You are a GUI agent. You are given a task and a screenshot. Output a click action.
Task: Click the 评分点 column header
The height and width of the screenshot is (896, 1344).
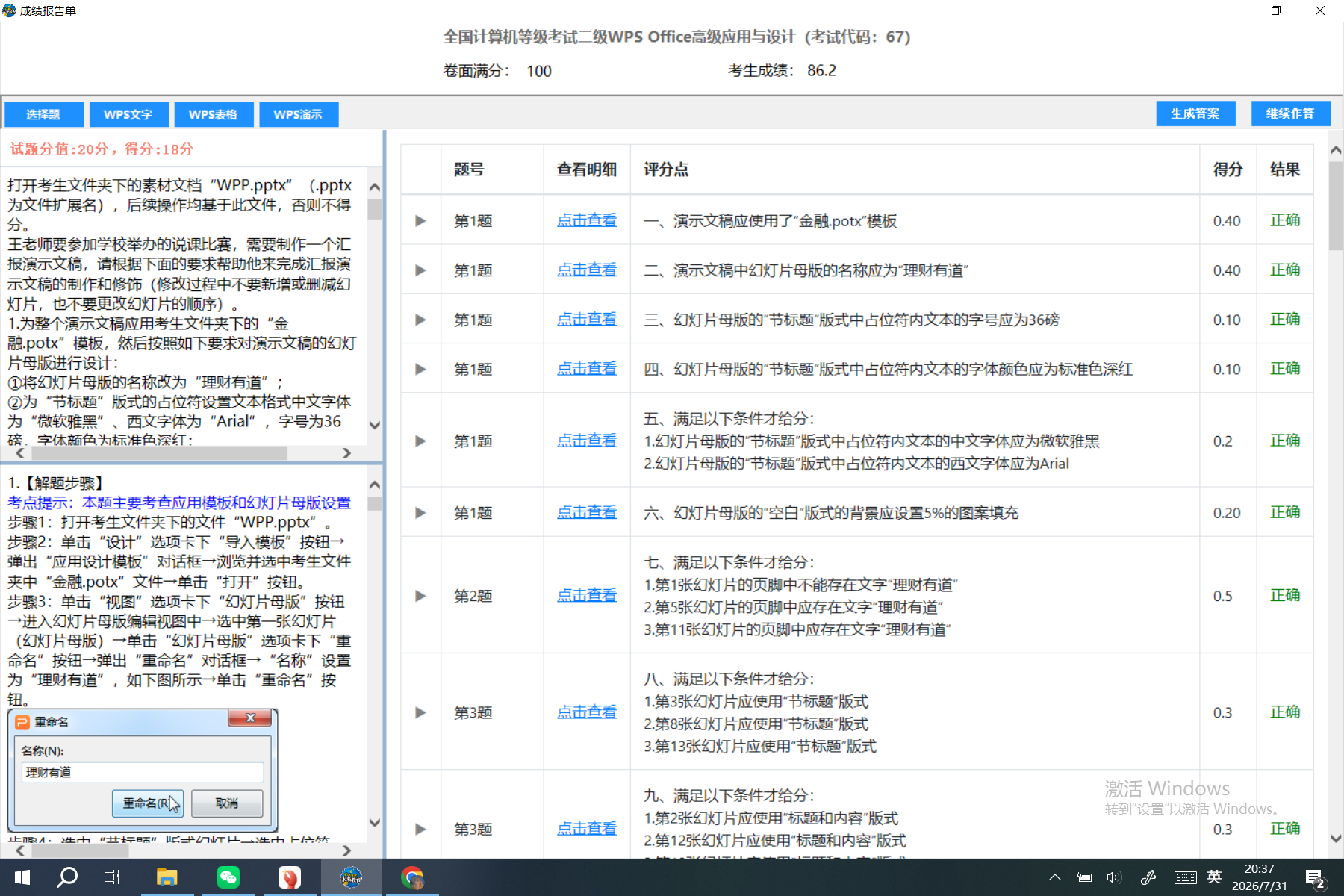(666, 170)
